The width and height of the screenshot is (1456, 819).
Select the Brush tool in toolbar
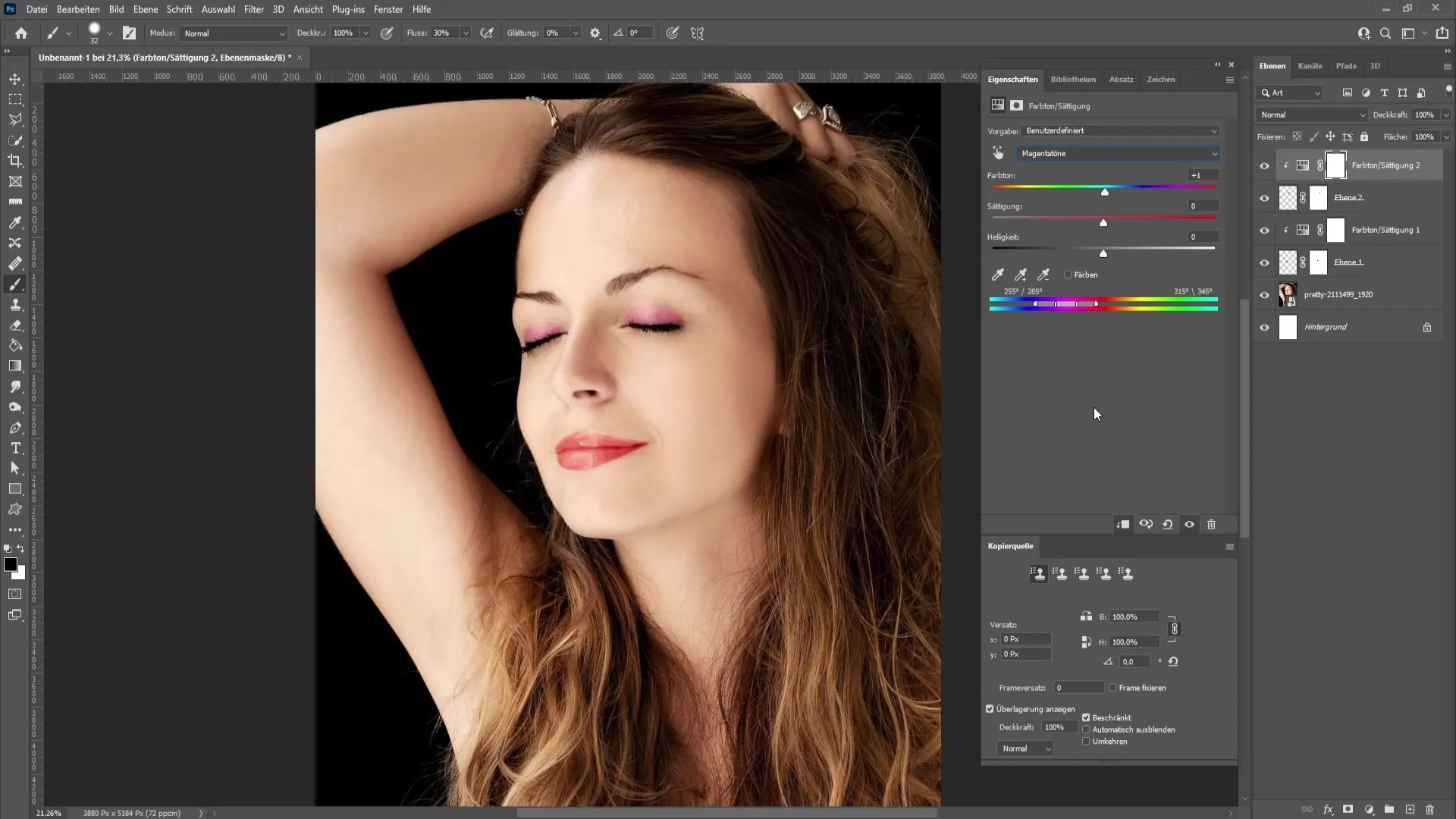(15, 283)
